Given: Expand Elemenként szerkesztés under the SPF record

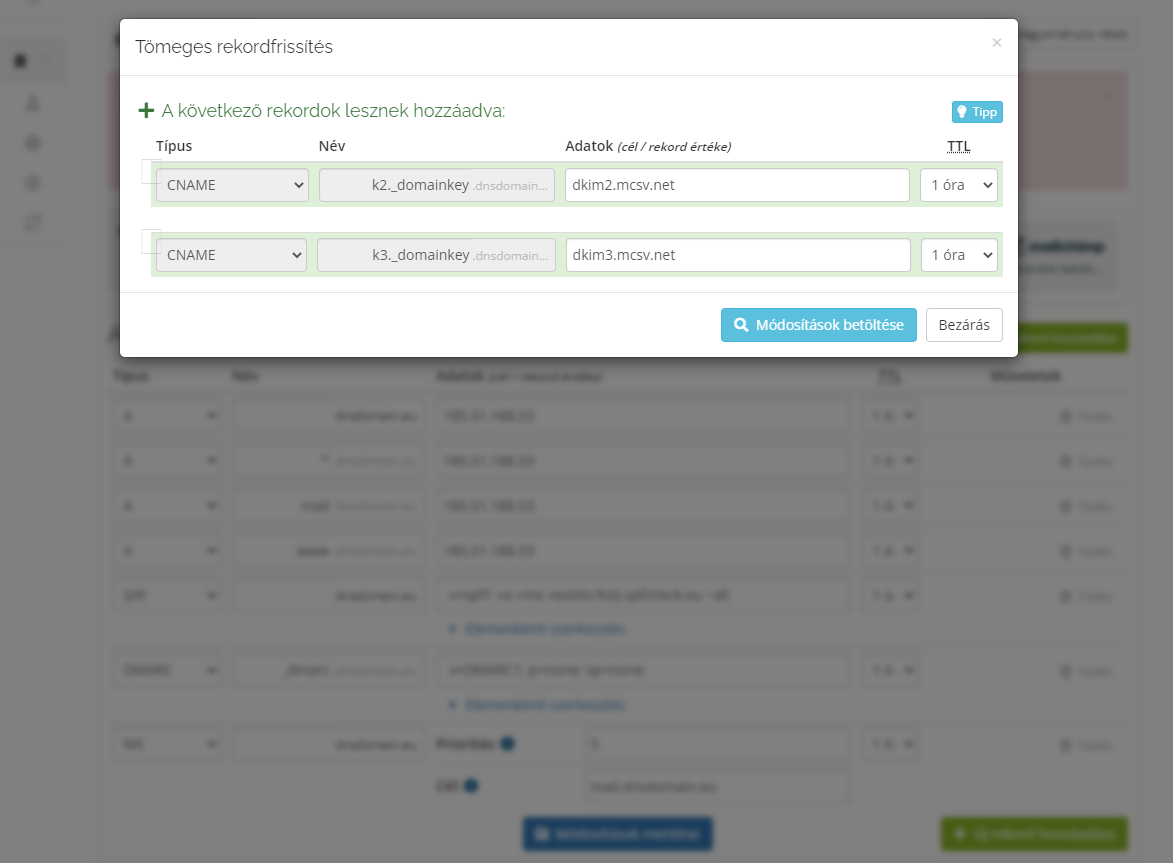Looking at the screenshot, I should 537,628.
